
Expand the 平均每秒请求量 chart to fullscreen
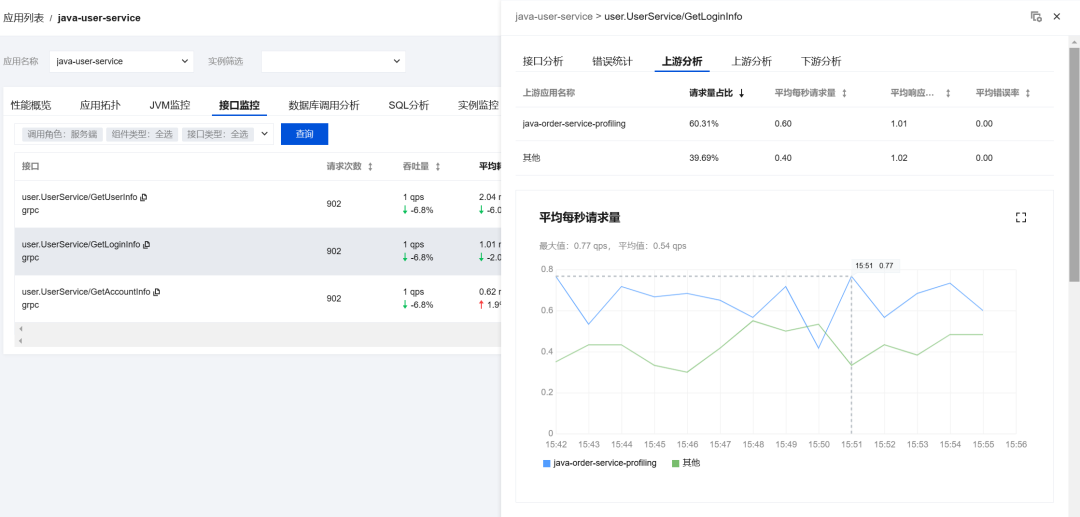[x=1021, y=218]
